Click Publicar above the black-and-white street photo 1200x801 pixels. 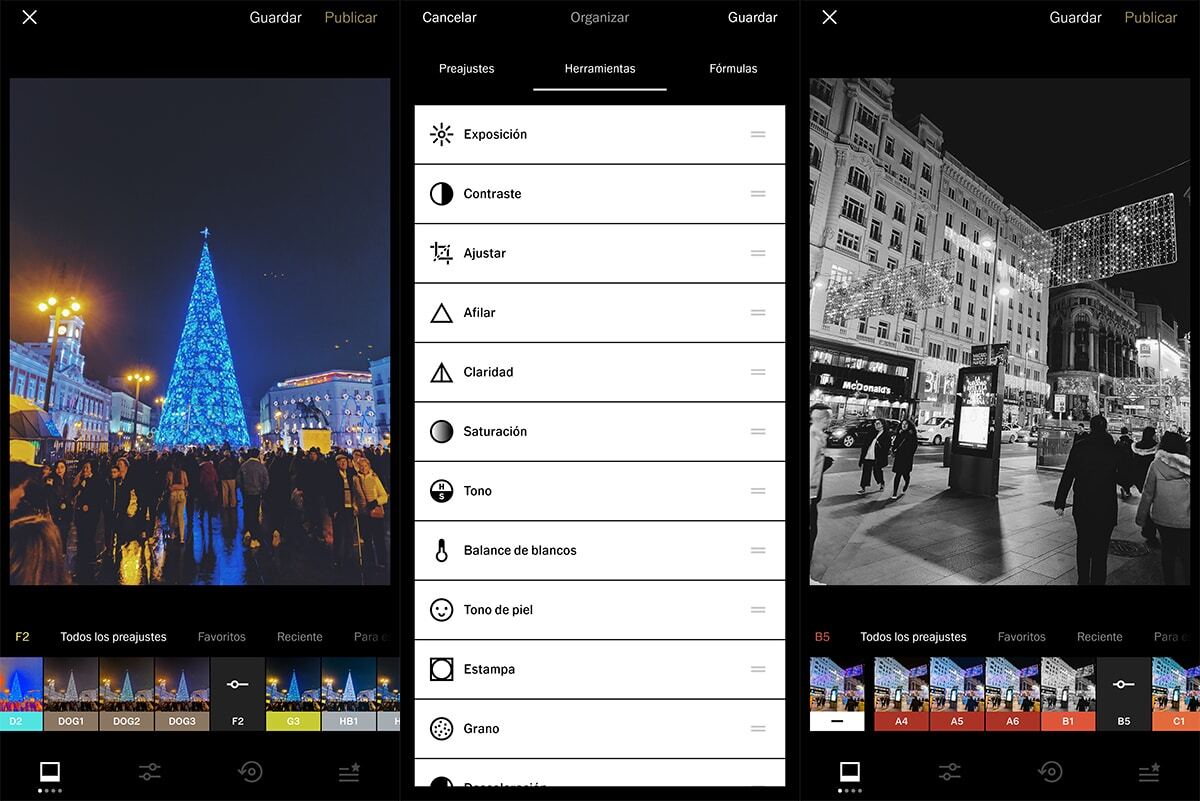(x=1151, y=17)
